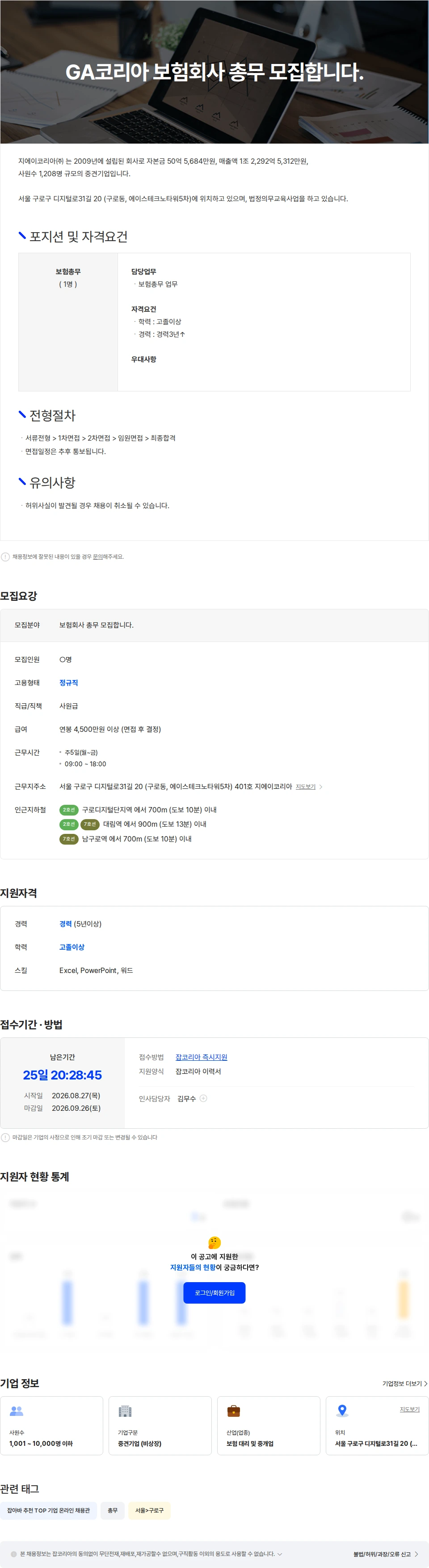Click the 로그인/회원가입 button
The width and height of the screenshot is (429, 1568).
pos(214,1292)
